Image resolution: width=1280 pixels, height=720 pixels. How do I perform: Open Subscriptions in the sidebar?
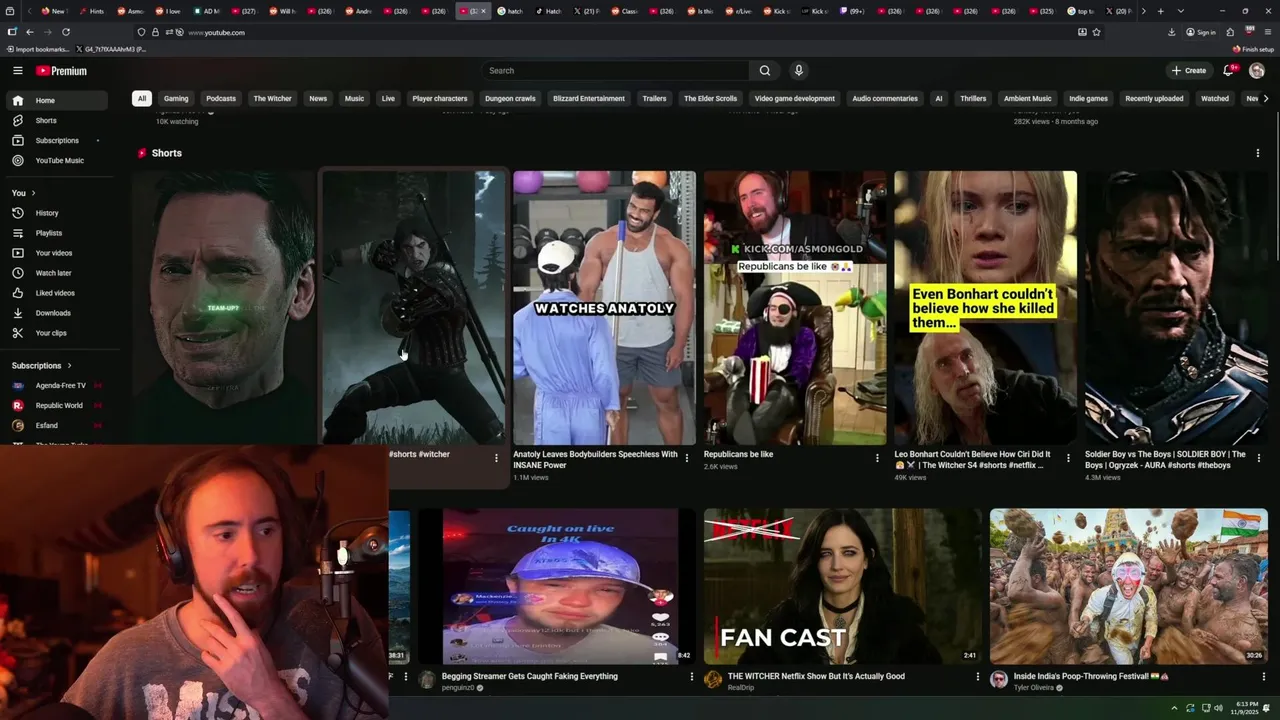coord(56,140)
